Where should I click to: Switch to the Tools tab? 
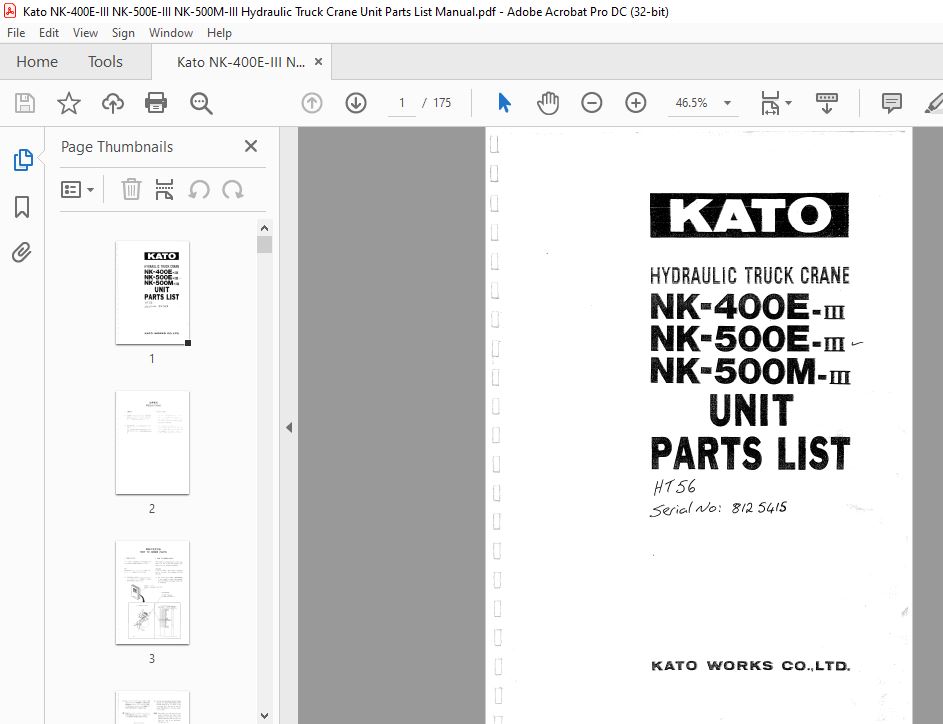pos(105,61)
